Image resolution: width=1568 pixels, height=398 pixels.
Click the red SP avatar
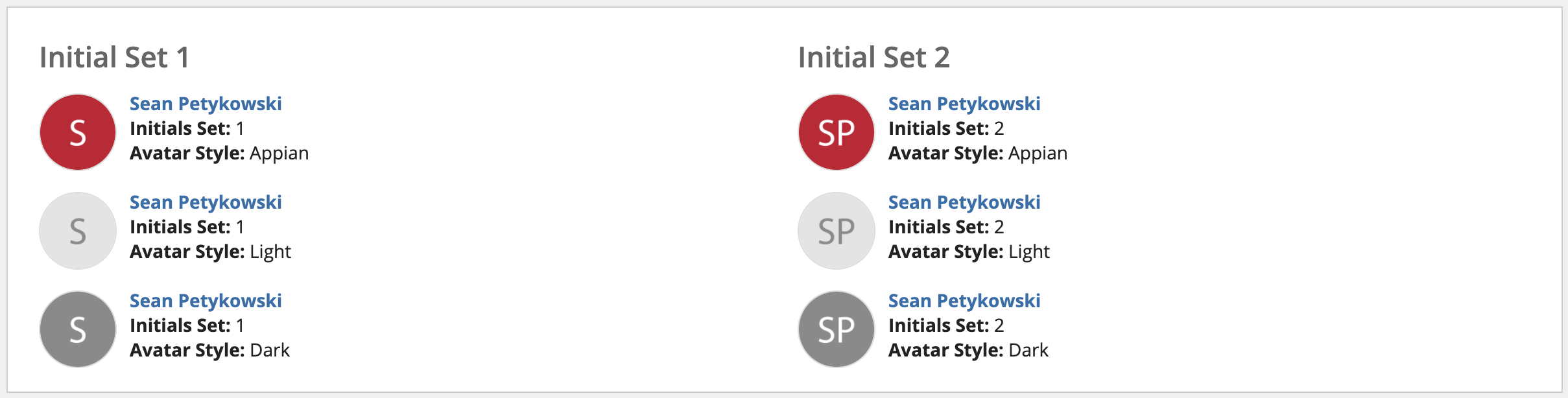(837, 132)
